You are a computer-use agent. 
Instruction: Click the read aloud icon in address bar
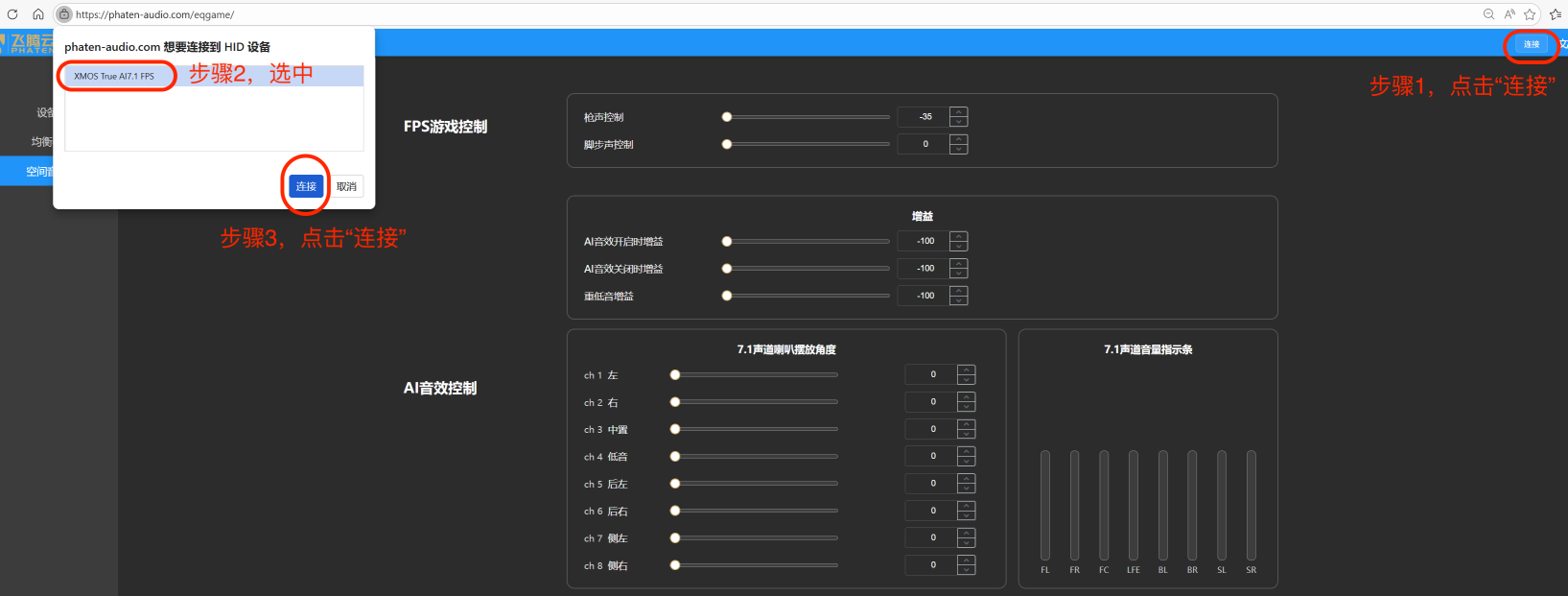click(x=1509, y=14)
